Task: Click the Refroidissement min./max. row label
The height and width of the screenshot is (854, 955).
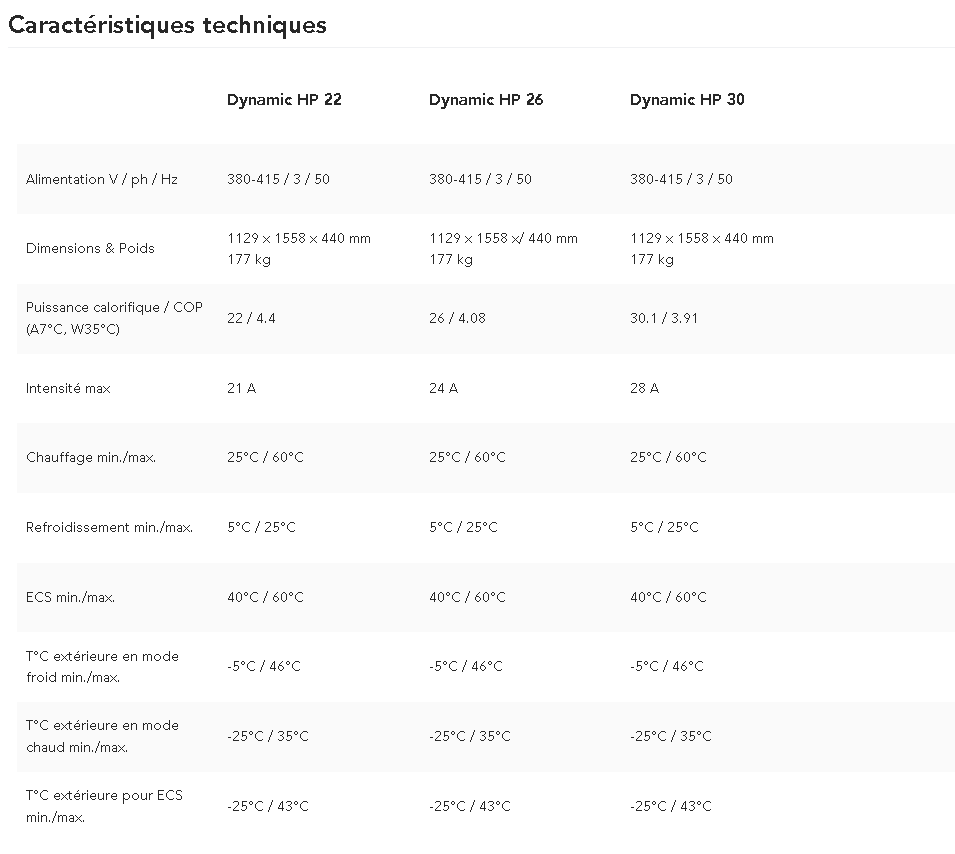Action: point(109,527)
